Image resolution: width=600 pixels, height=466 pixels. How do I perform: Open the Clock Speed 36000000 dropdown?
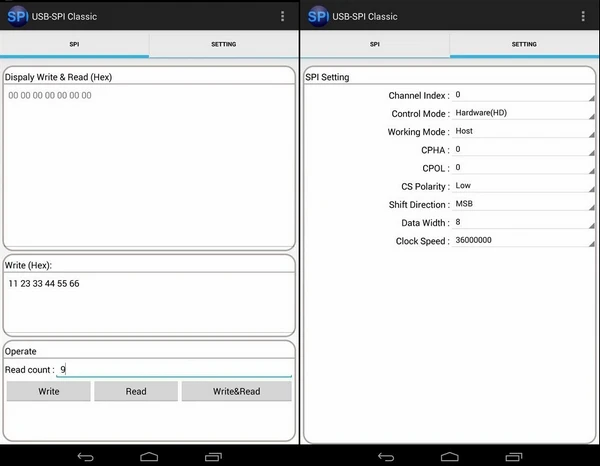pyautogui.click(x=523, y=240)
